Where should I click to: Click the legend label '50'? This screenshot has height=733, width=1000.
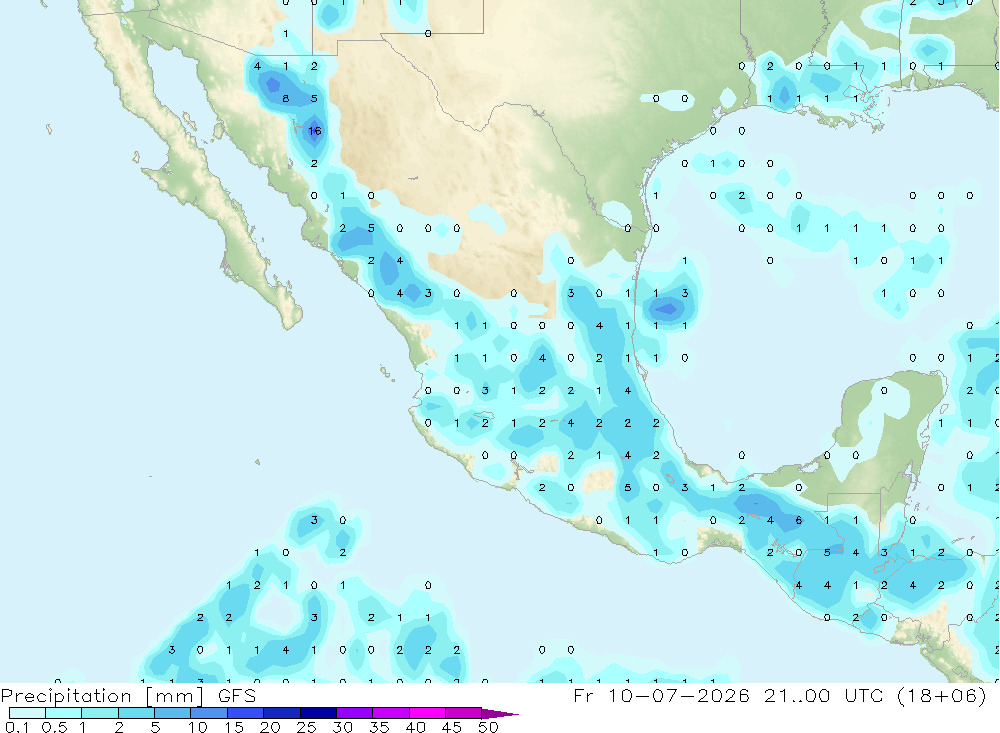click(488, 727)
